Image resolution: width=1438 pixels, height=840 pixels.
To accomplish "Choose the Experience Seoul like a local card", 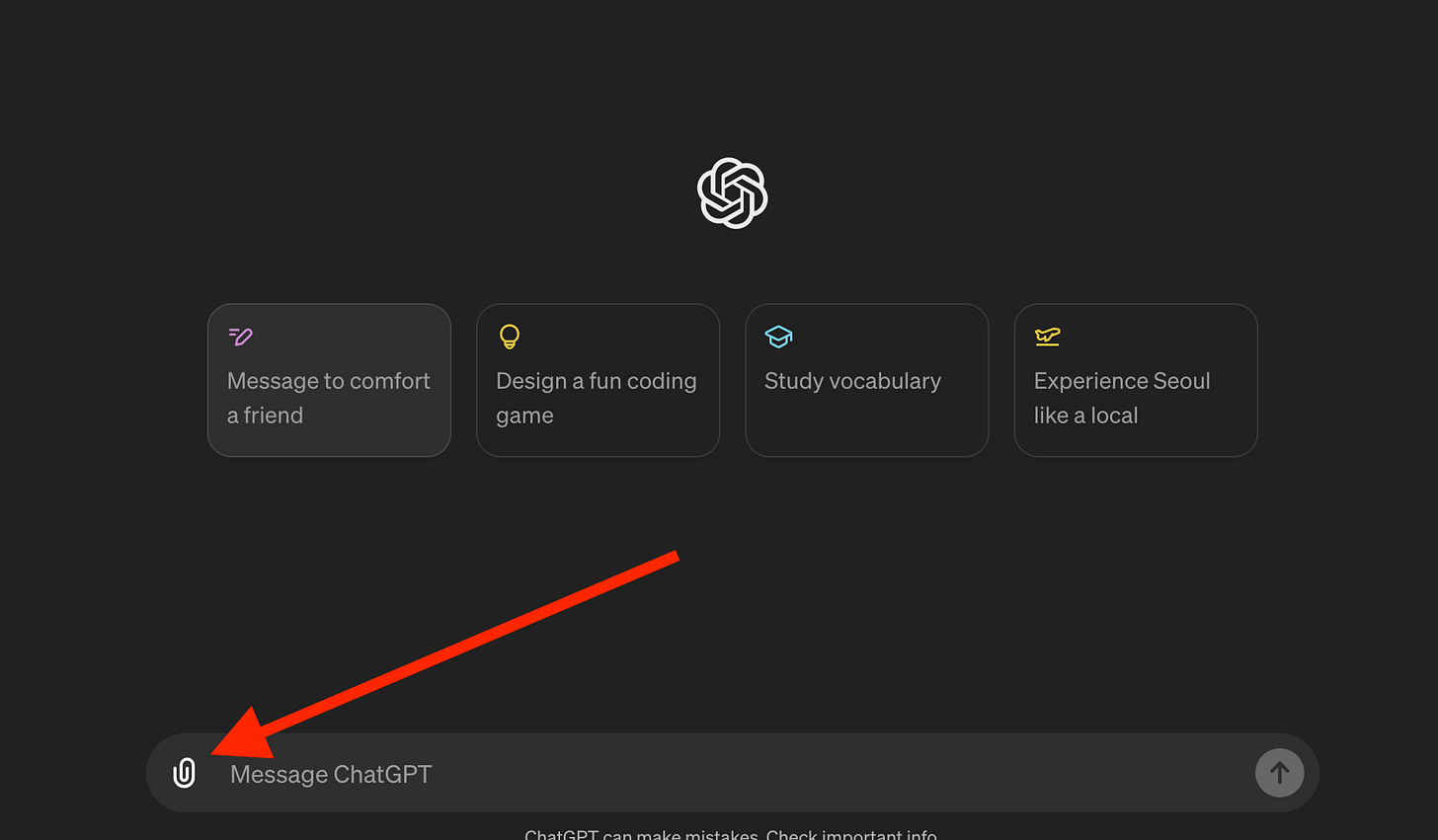I will tap(1136, 380).
